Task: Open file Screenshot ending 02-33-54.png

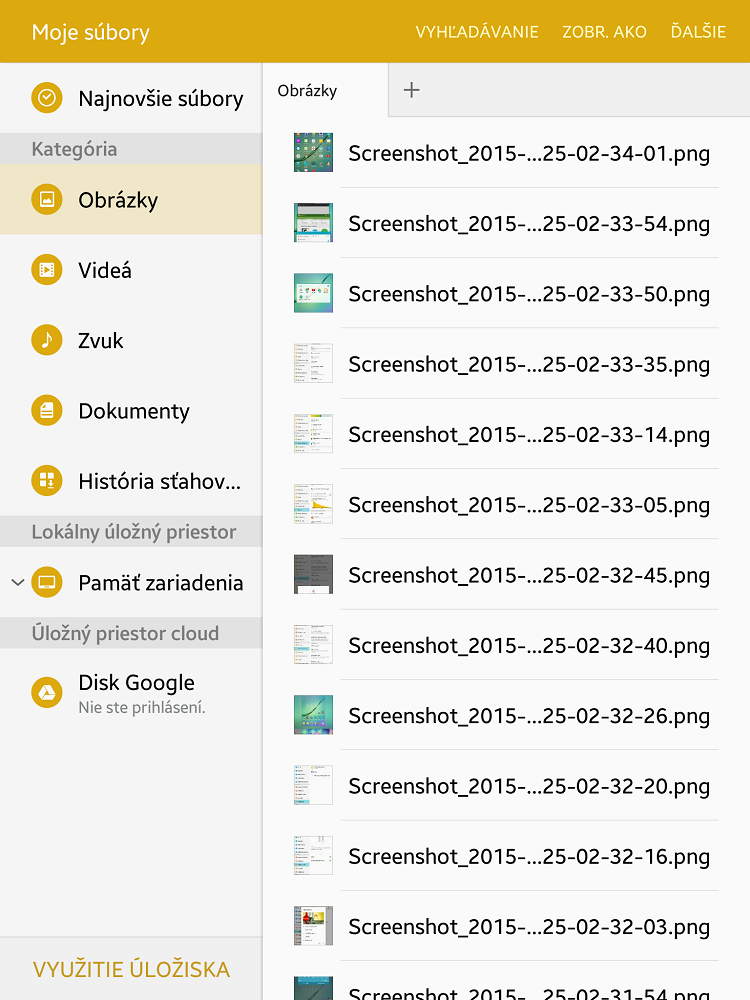Action: tap(528, 224)
